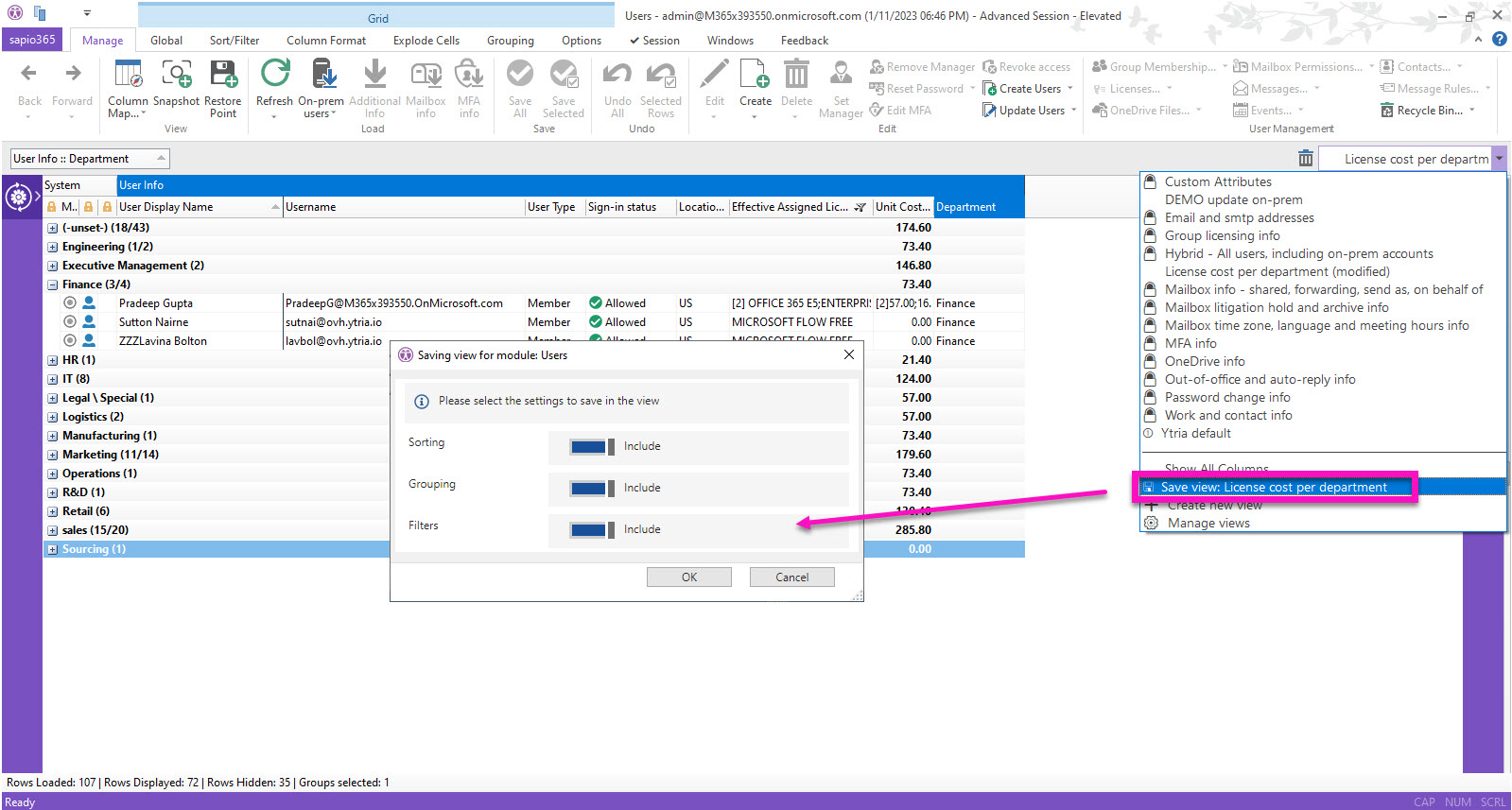1512x810 pixels.
Task: Confirm the dialog with OK
Action: point(689,577)
